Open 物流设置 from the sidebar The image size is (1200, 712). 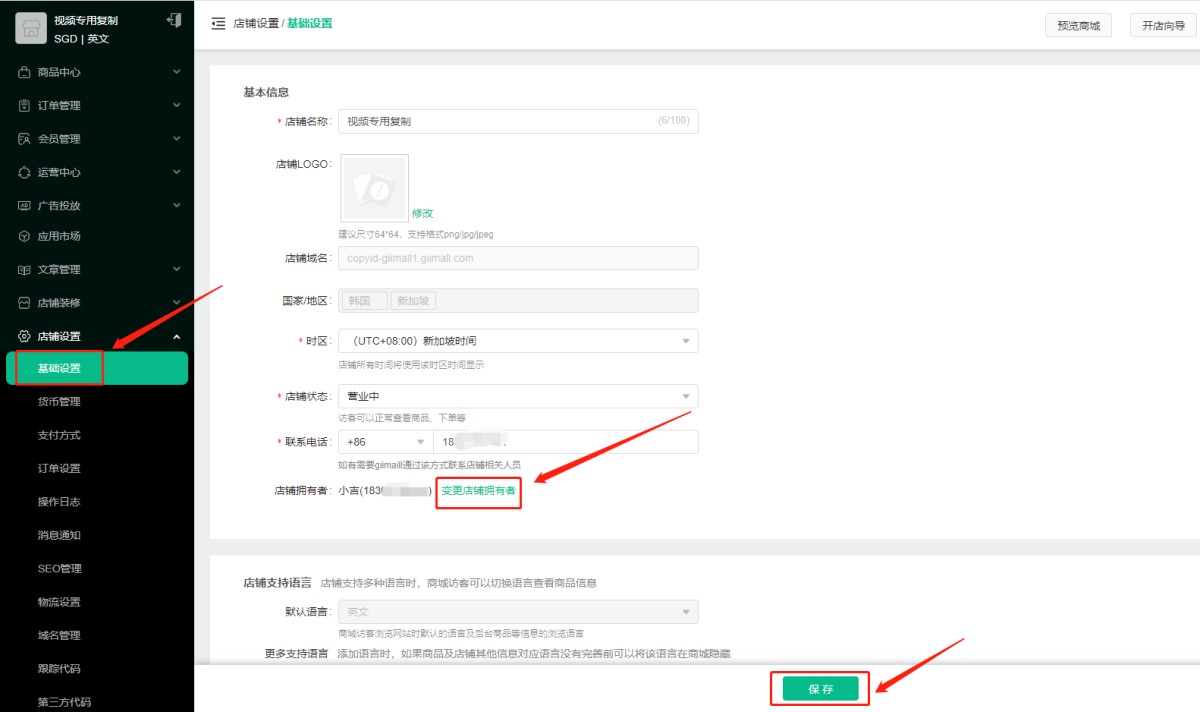[x=59, y=602]
